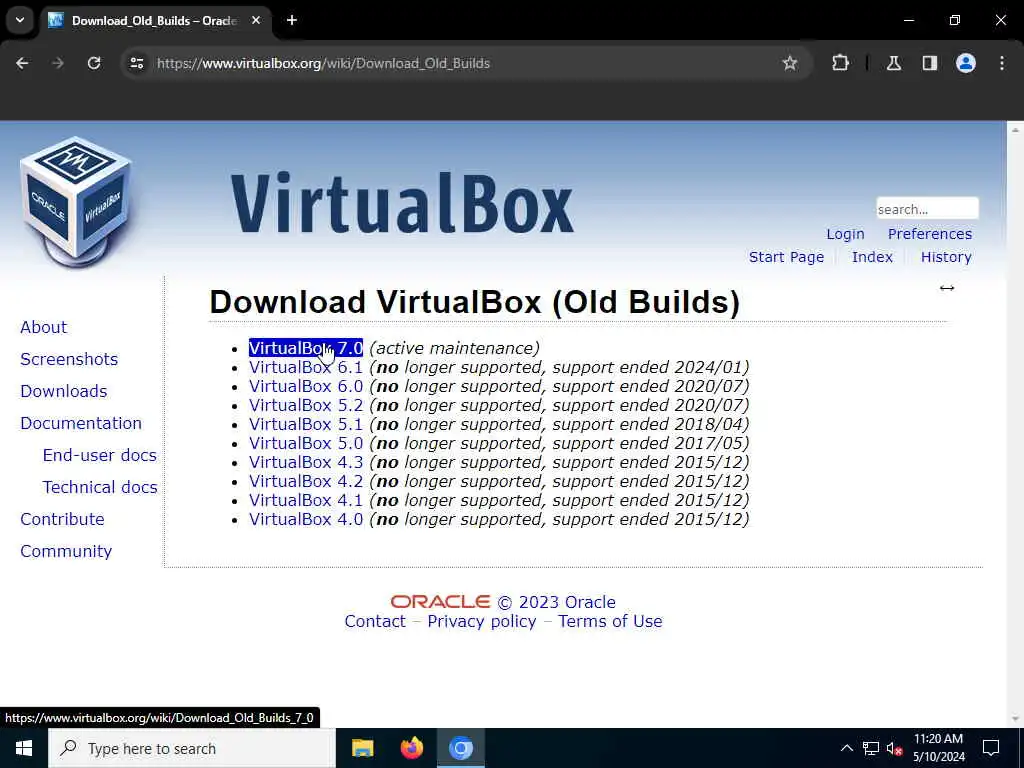Image resolution: width=1024 pixels, height=768 pixels.
Task: Click the muted volume tray icon
Action: click(x=895, y=748)
